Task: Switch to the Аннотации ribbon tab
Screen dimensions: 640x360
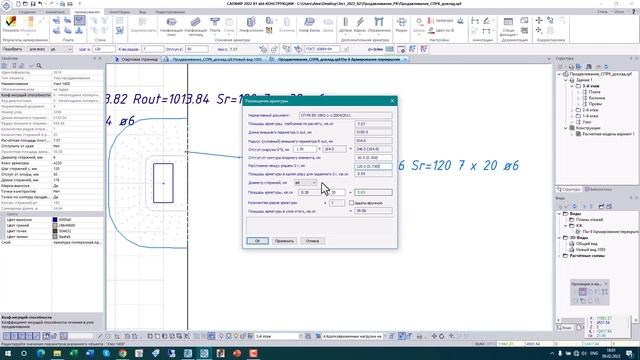Action: 120,12
